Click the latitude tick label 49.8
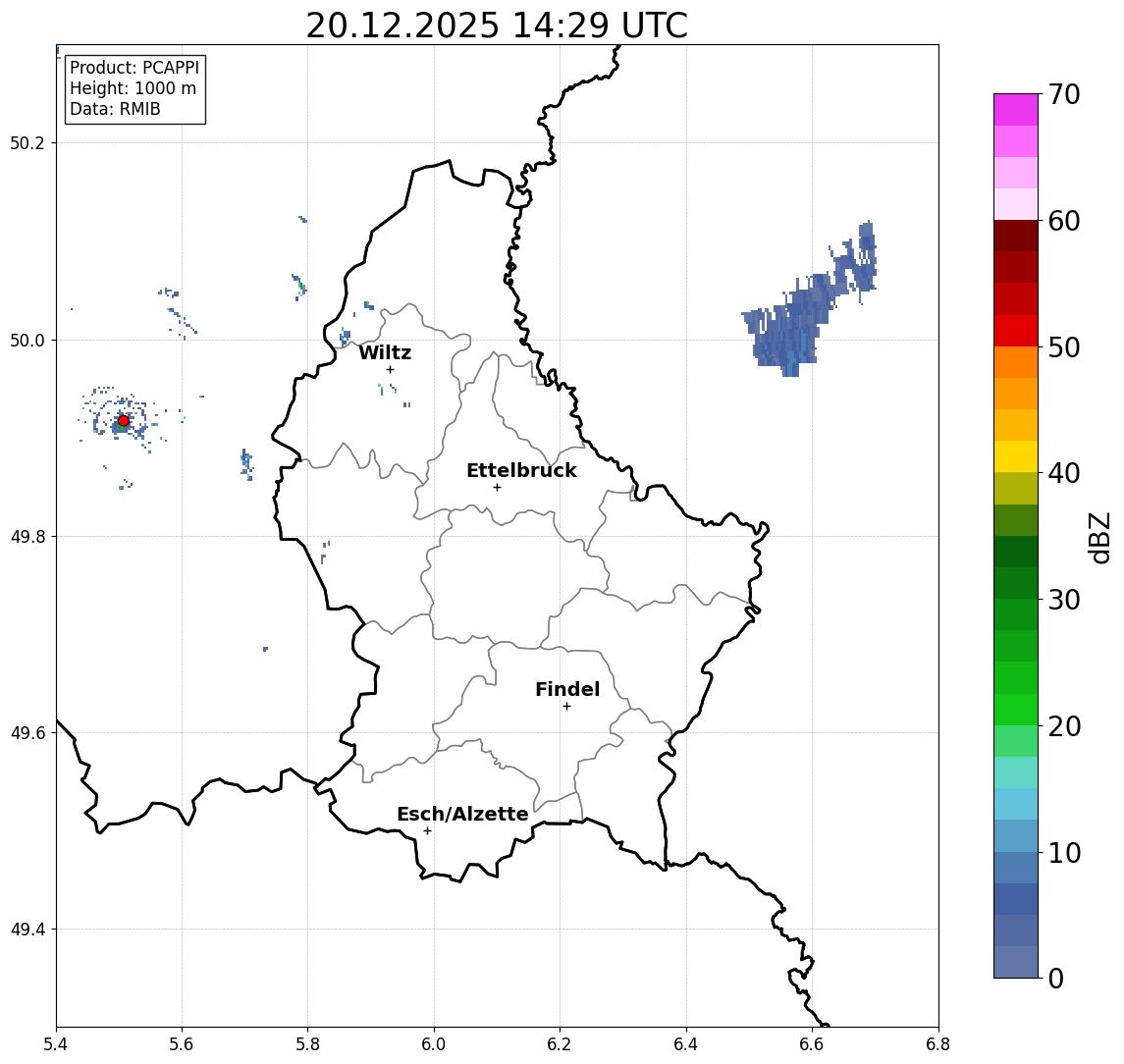This screenshot has height=1064, width=1124. [x=27, y=536]
